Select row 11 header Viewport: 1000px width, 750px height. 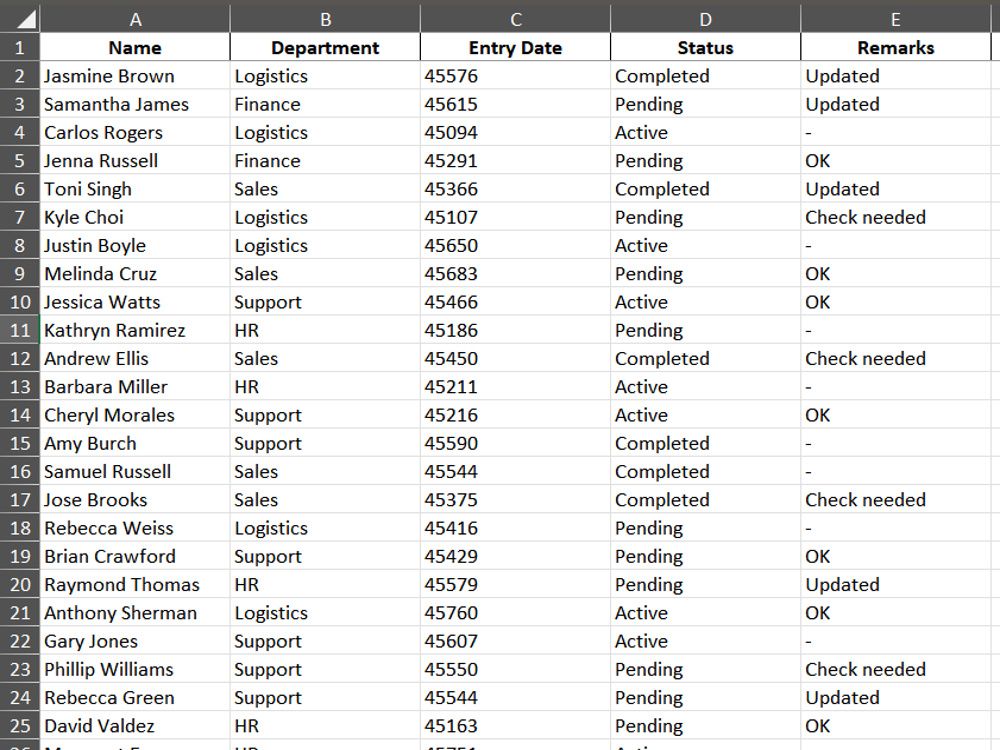click(20, 330)
